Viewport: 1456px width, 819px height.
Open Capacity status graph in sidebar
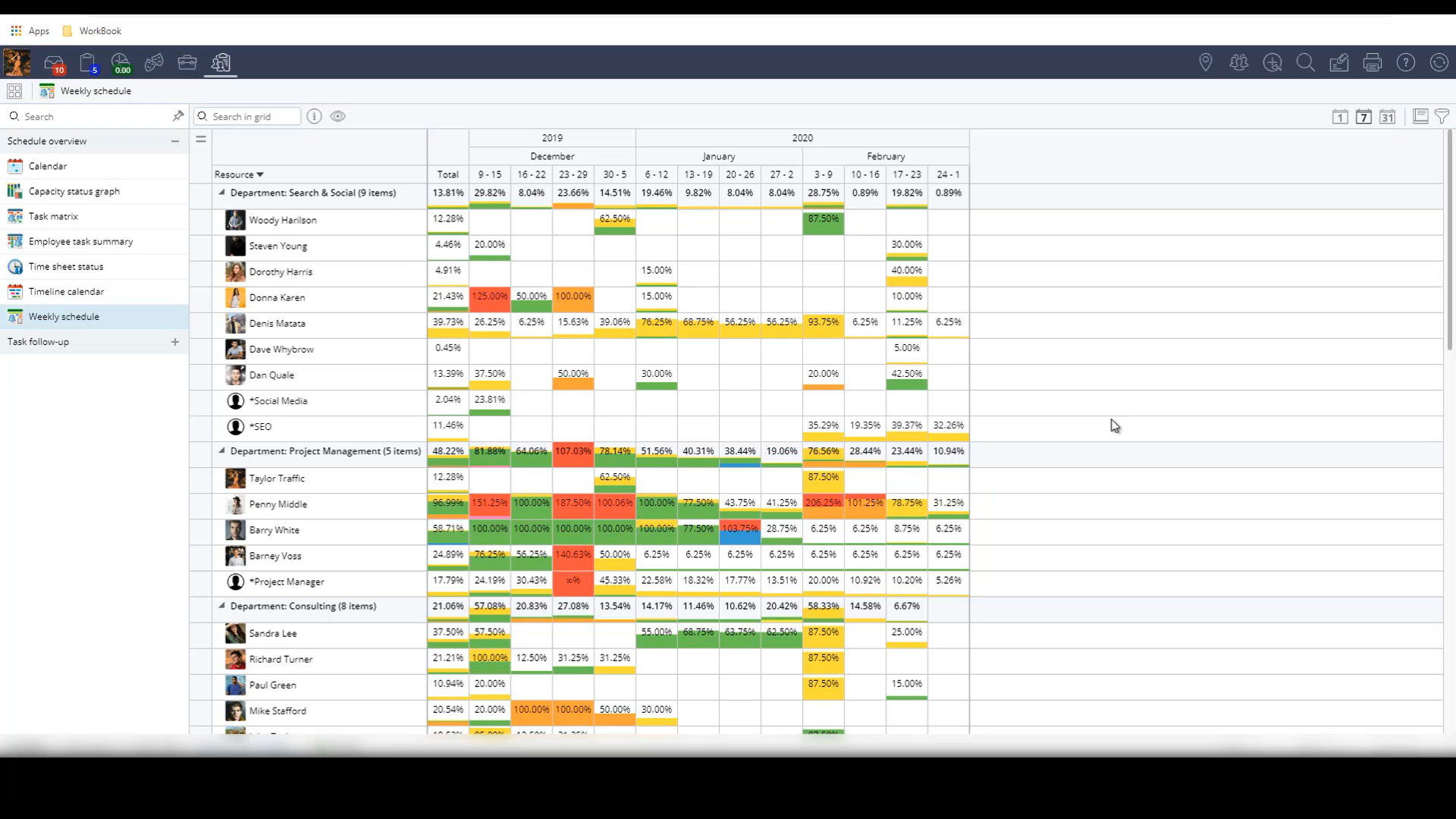pyautogui.click(x=74, y=191)
